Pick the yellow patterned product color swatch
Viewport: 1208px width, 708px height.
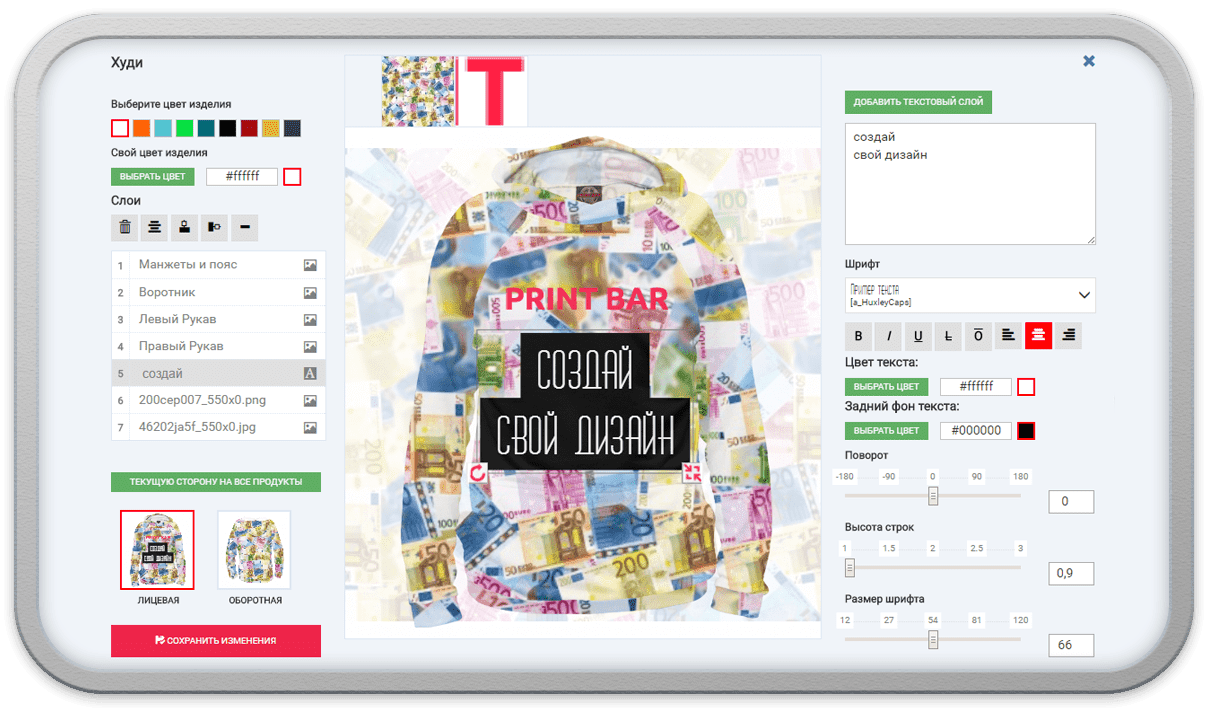coord(270,128)
